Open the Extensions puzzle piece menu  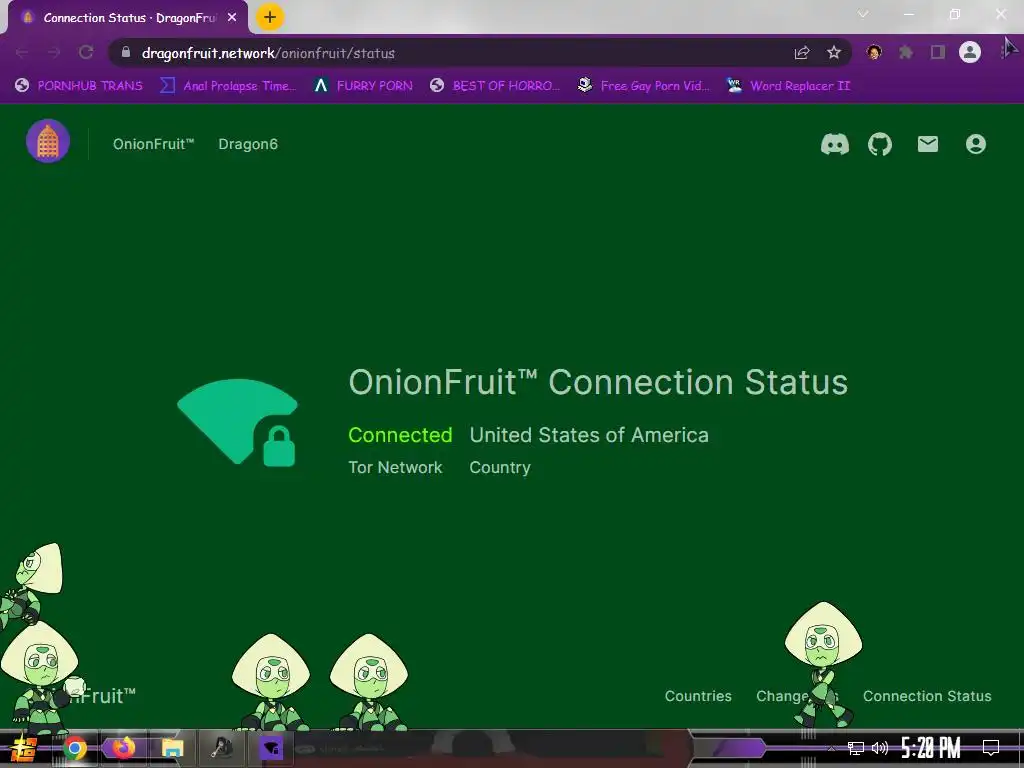coord(906,52)
